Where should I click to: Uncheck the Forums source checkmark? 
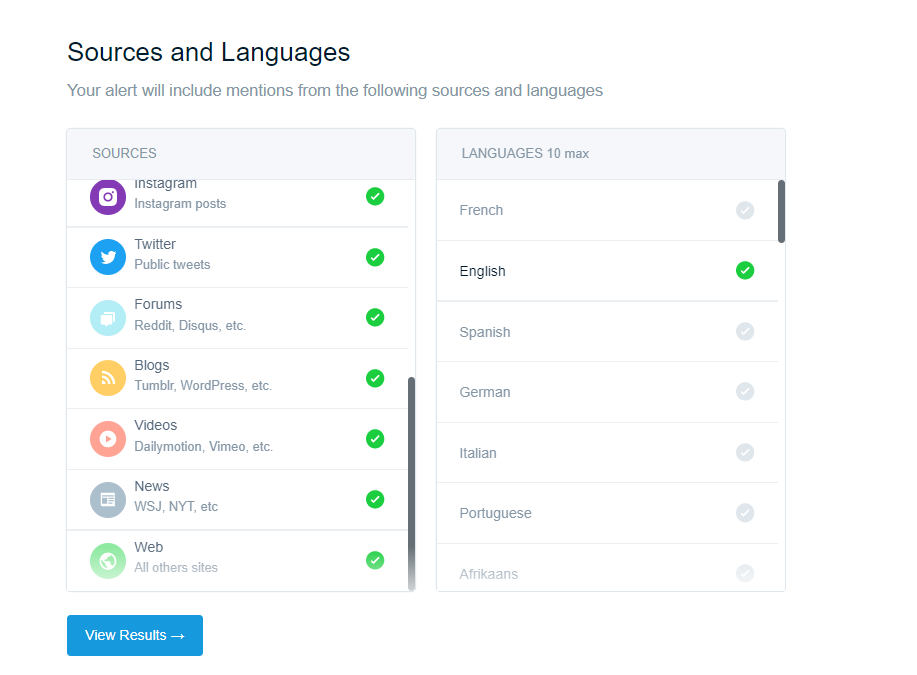coord(375,317)
